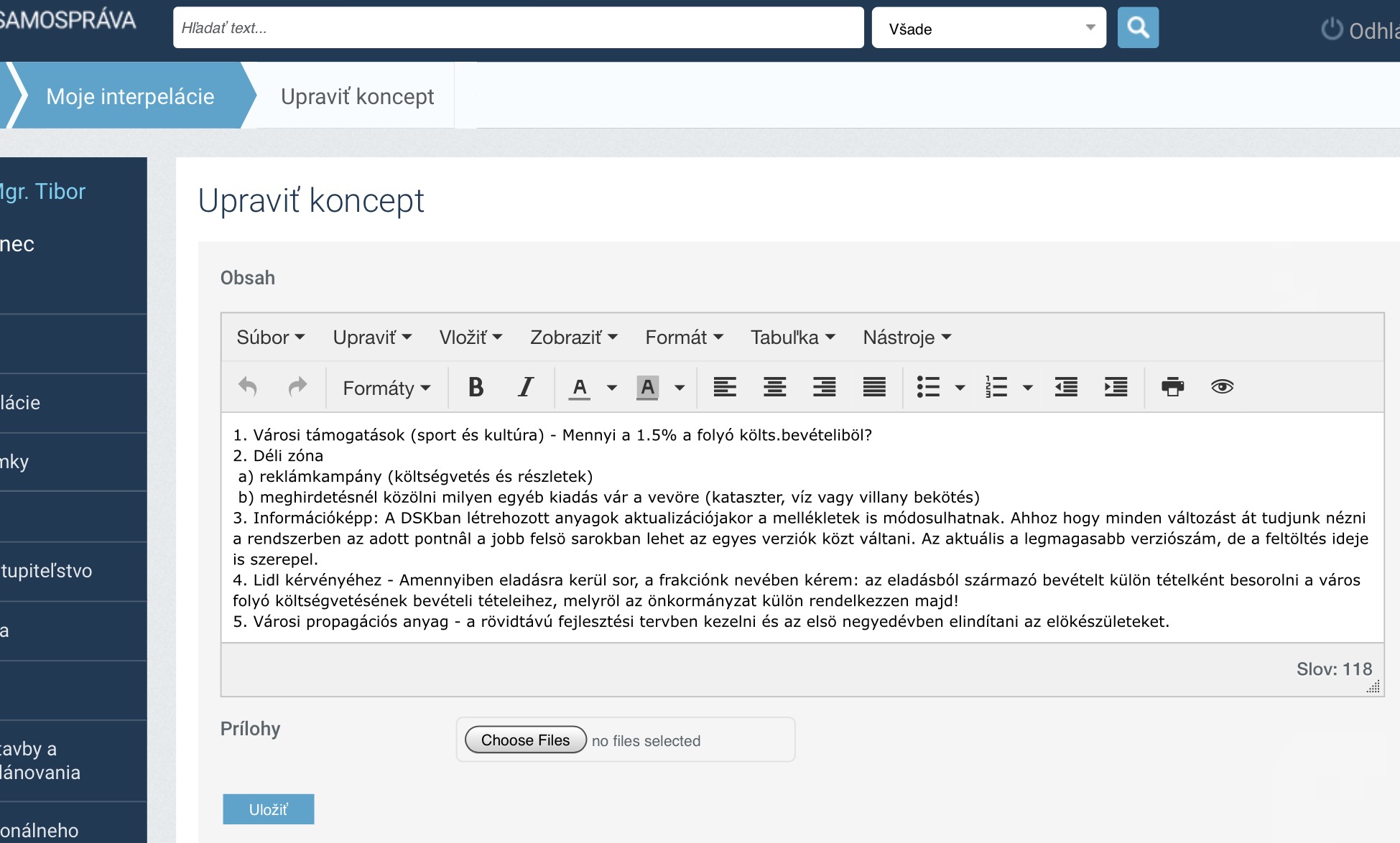The image size is (1400, 843).
Task: Open the Tabuľka menu
Action: [793, 337]
